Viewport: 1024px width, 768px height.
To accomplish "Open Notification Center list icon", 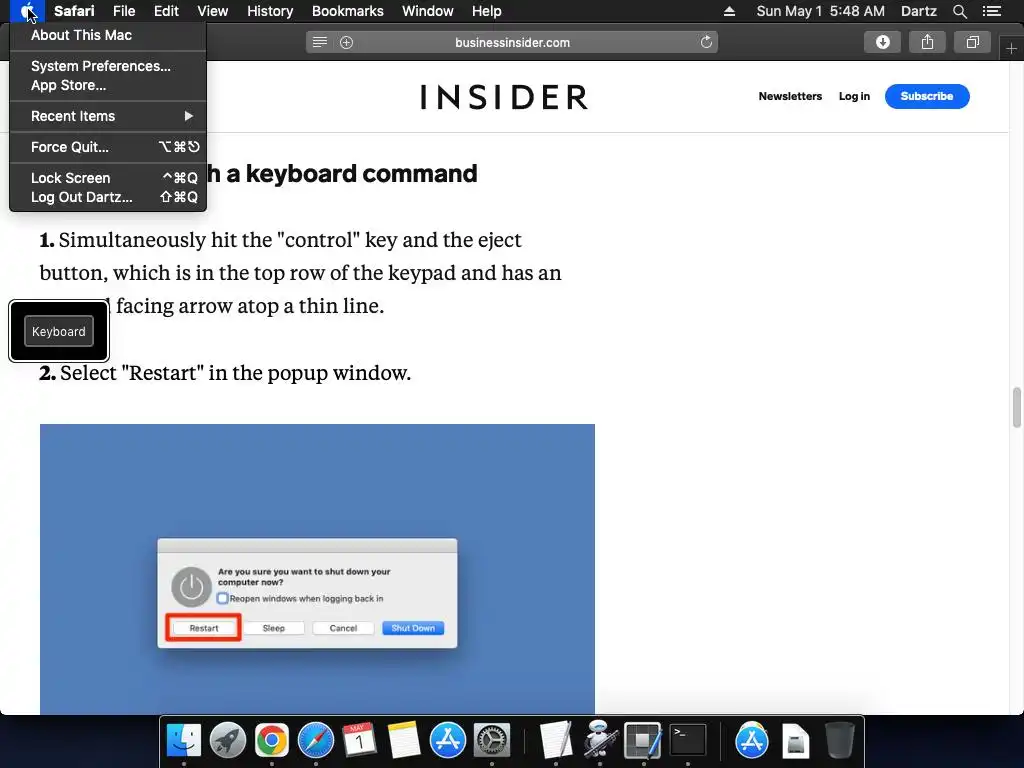I will click(992, 11).
